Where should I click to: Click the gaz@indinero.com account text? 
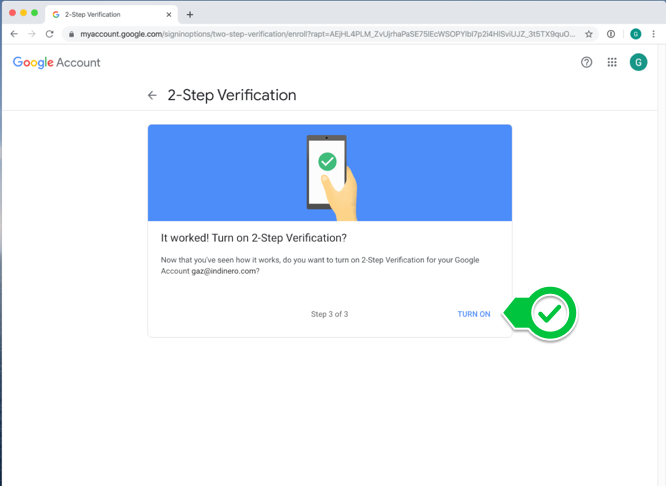click(223, 271)
